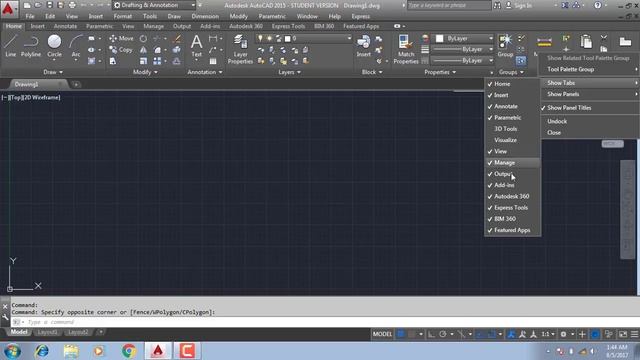Screen dimensions: 640x360
Task: Expand the Layers panel
Action: (289, 72)
